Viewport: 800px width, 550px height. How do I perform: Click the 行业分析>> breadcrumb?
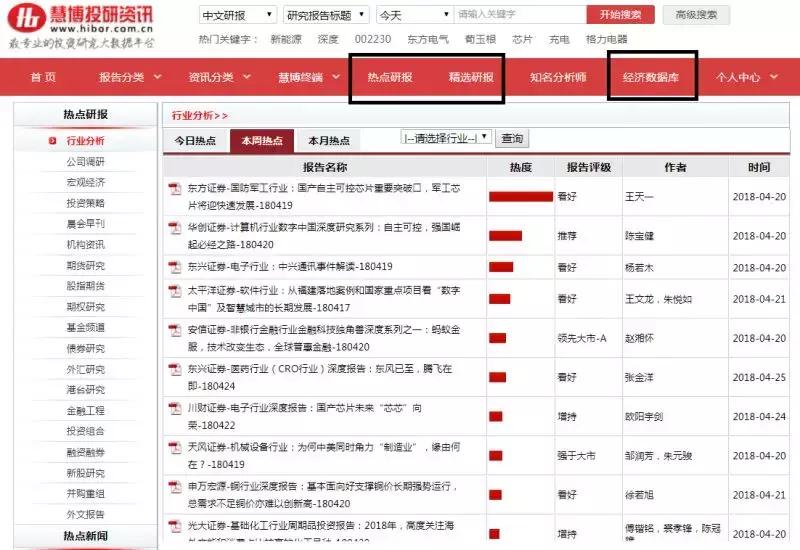(x=199, y=116)
